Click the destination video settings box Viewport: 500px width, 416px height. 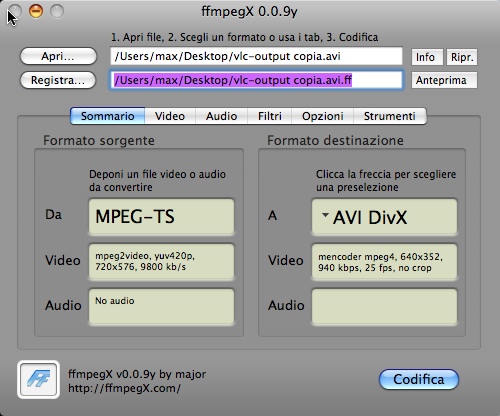pyautogui.click(x=384, y=262)
